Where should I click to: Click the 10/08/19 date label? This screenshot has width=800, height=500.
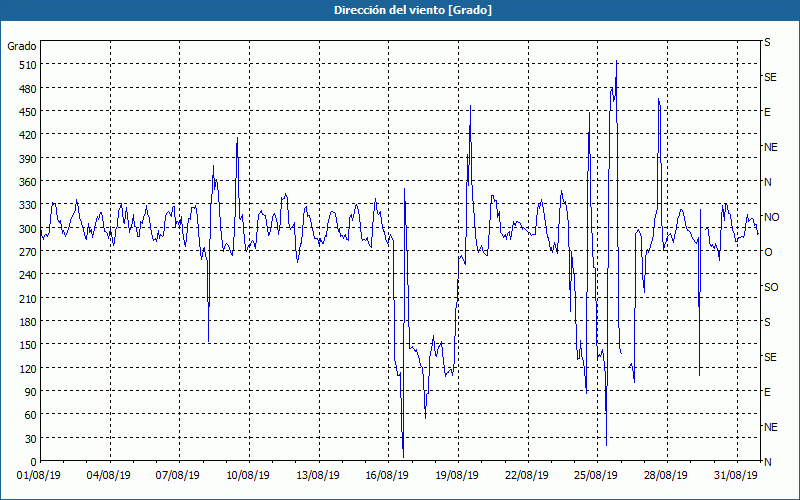pyautogui.click(x=248, y=476)
